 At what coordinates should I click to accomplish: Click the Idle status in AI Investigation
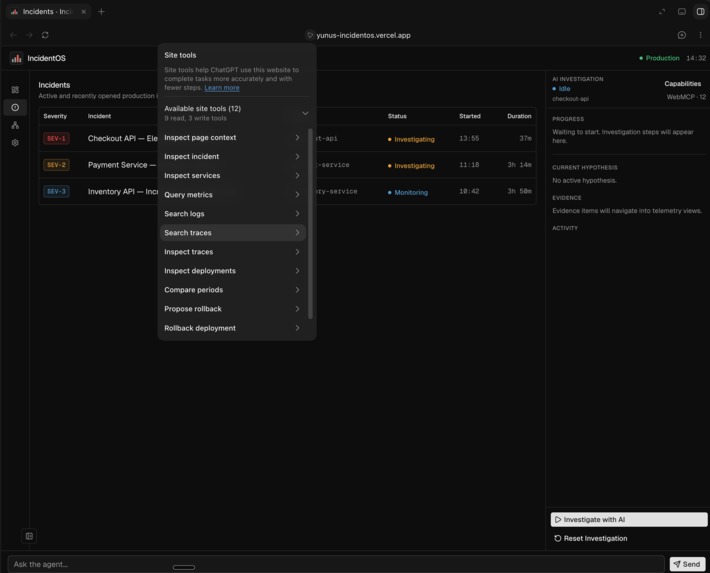561,89
